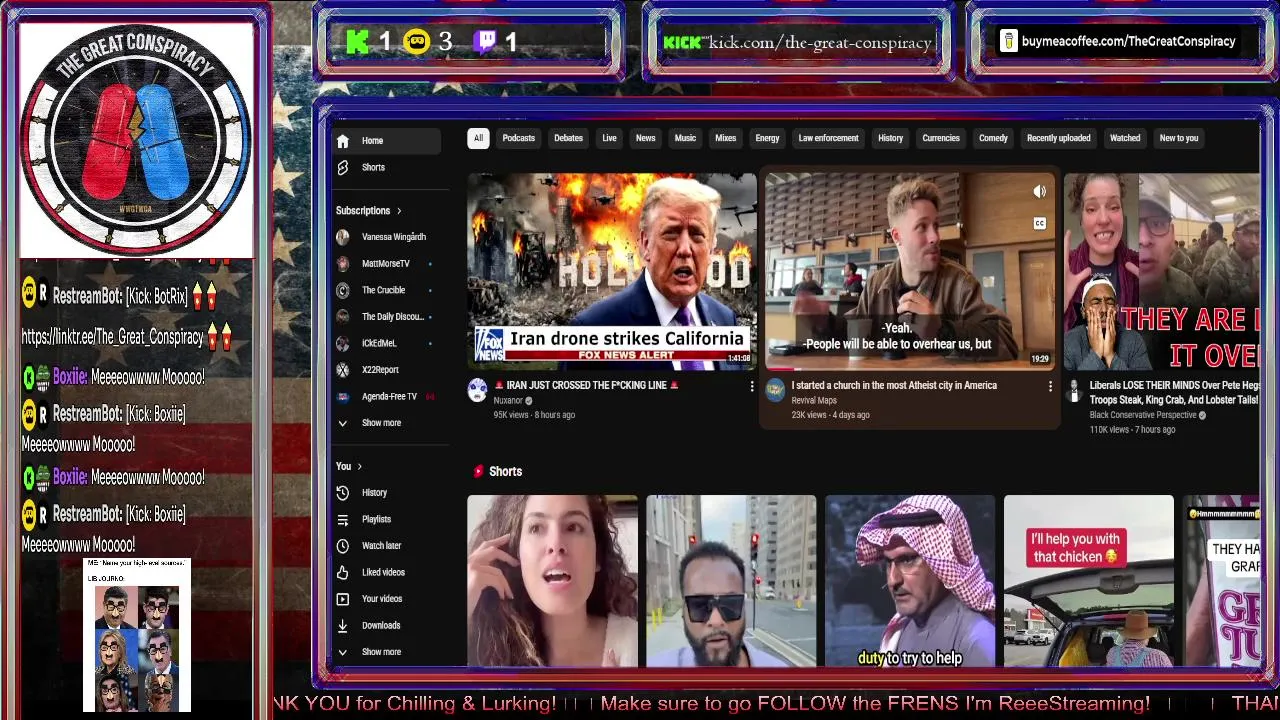The height and width of the screenshot is (720, 1280).
Task: Open Short with man in sunglasses
Action: click(731, 580)
